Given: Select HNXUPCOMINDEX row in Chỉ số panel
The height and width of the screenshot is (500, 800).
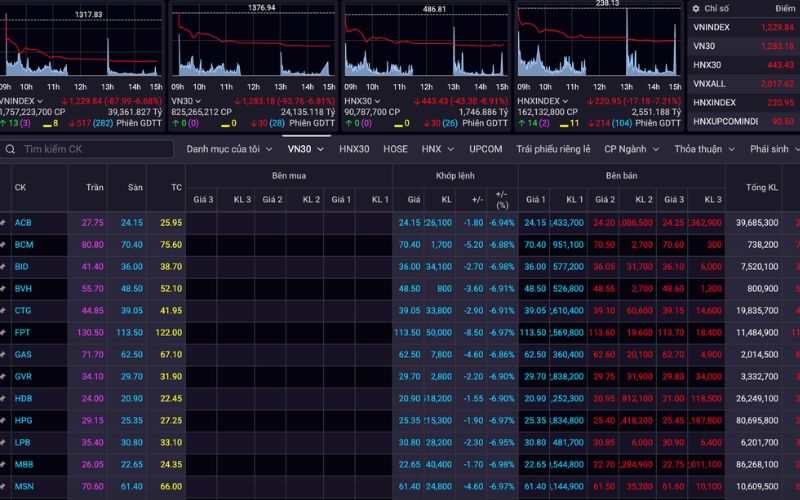Looking at the screenshot, I should [x=744, y=121].
